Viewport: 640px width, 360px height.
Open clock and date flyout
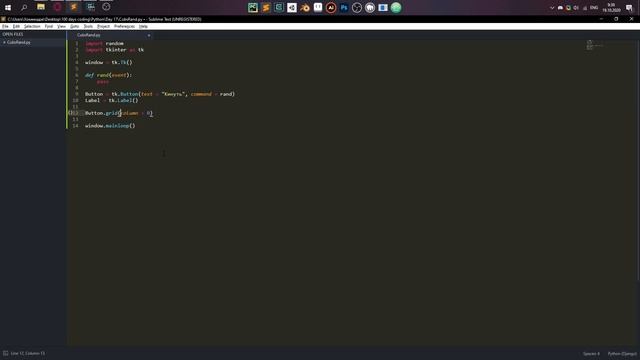(x=611, y=7)
